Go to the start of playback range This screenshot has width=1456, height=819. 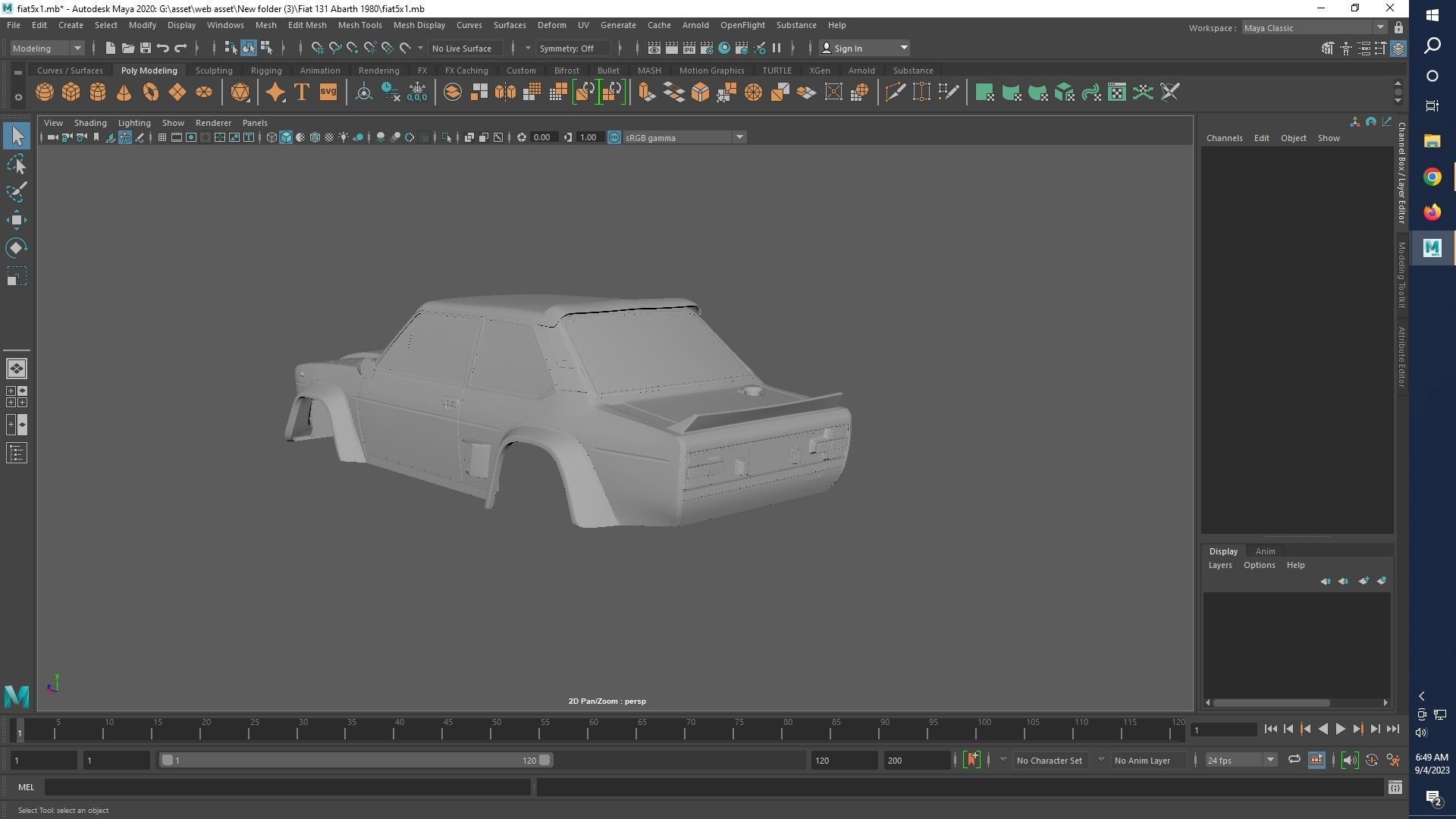1271,729
